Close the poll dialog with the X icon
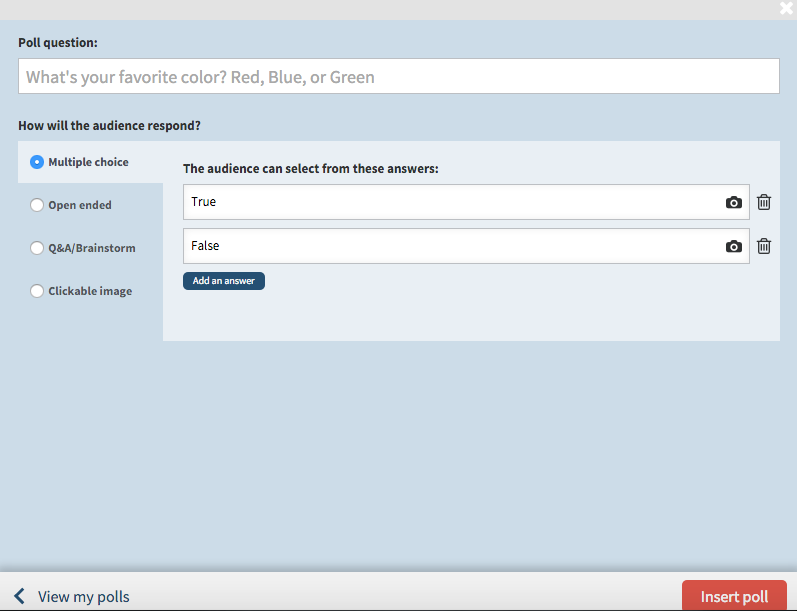Image resolution: width=797 pixels, height=611 pixels. pyautogui.click(x=787, y=9)
